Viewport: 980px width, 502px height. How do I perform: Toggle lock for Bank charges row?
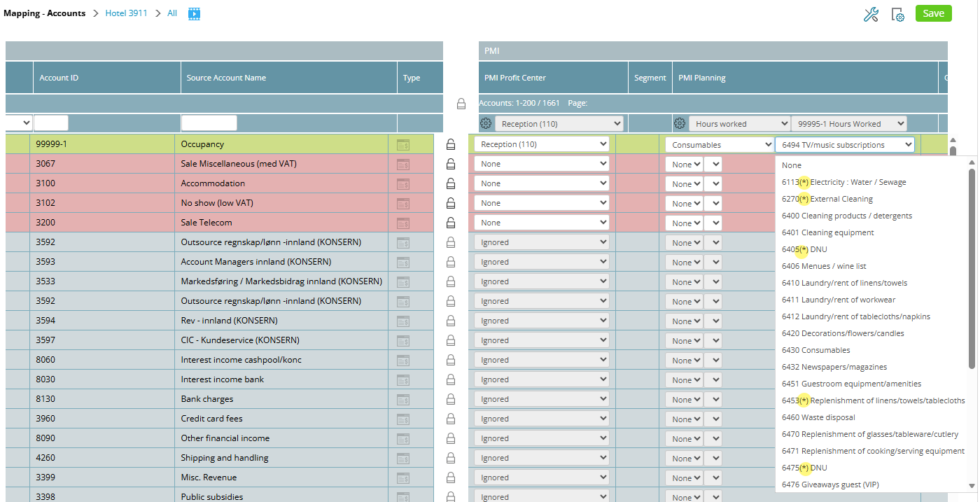[x=450, y=399]
